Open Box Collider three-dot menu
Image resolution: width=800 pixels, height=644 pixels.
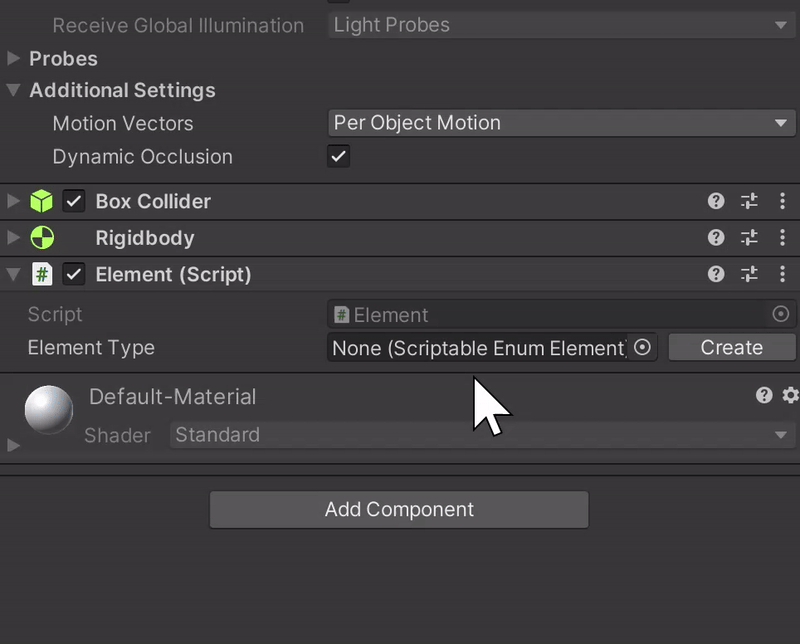(782, 201)
